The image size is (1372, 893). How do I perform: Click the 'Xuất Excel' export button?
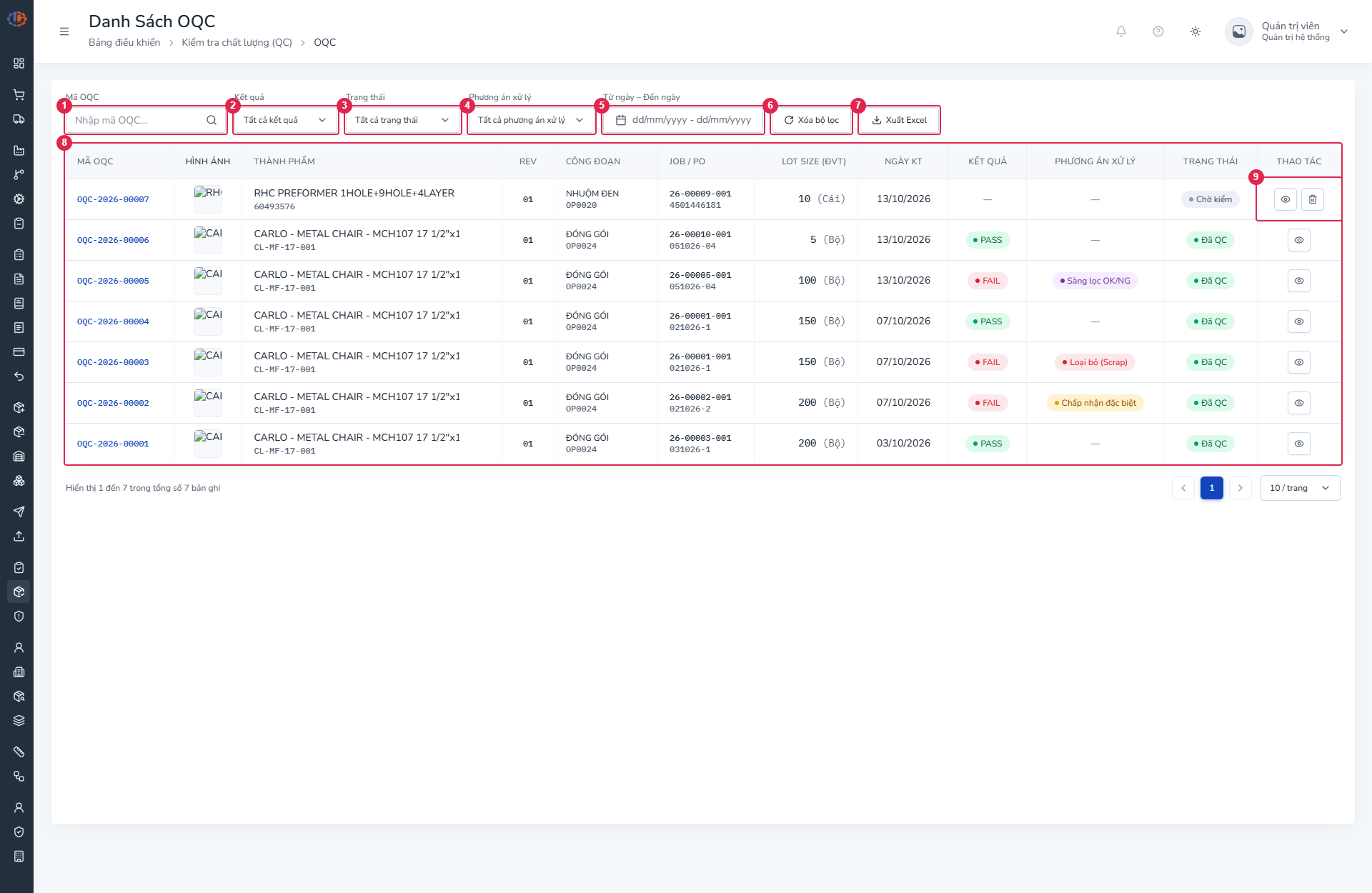tap(899, 120)
